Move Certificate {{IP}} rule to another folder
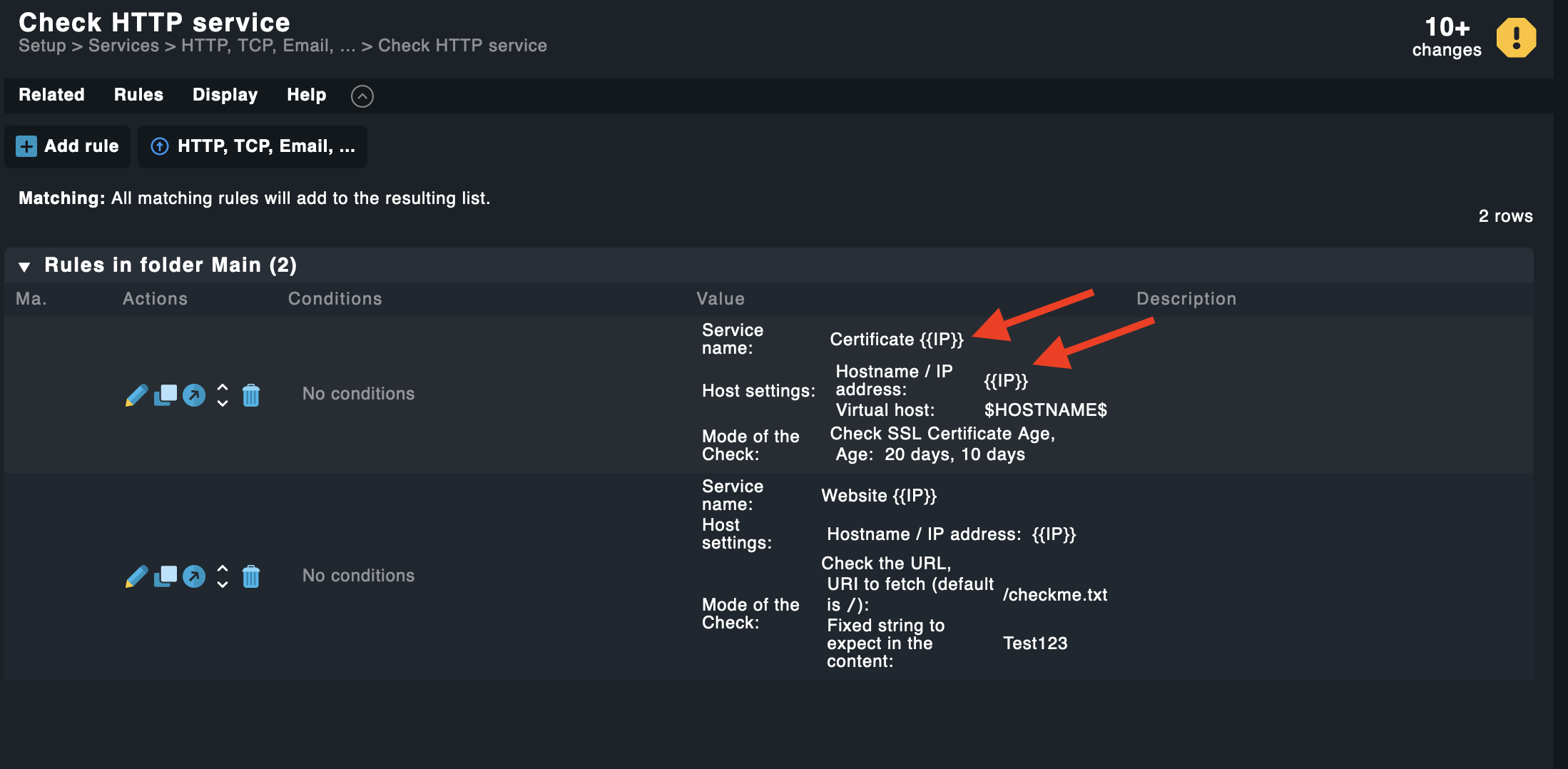 [x=194, y=395]
